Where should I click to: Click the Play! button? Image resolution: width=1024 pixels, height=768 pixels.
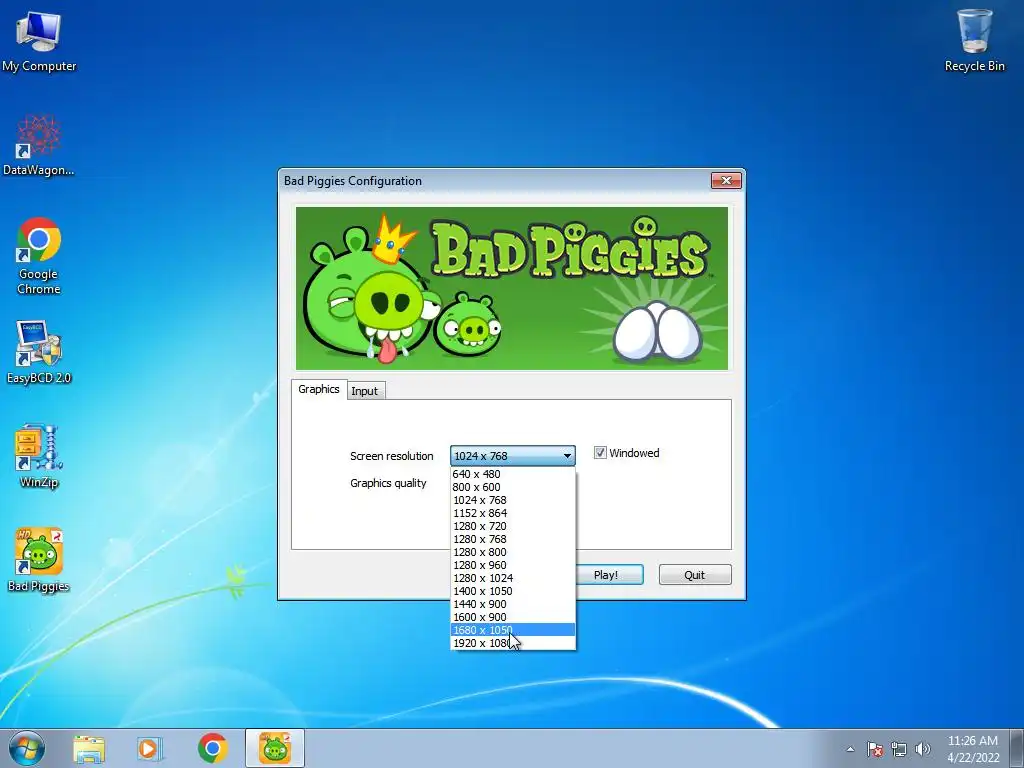coord(609,575)
